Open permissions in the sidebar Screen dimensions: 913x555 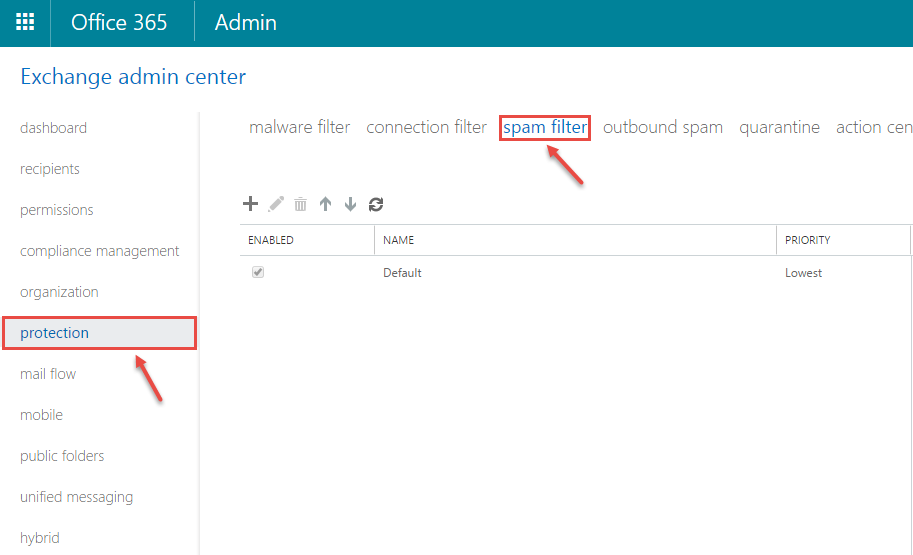click(x=56, y=210)
